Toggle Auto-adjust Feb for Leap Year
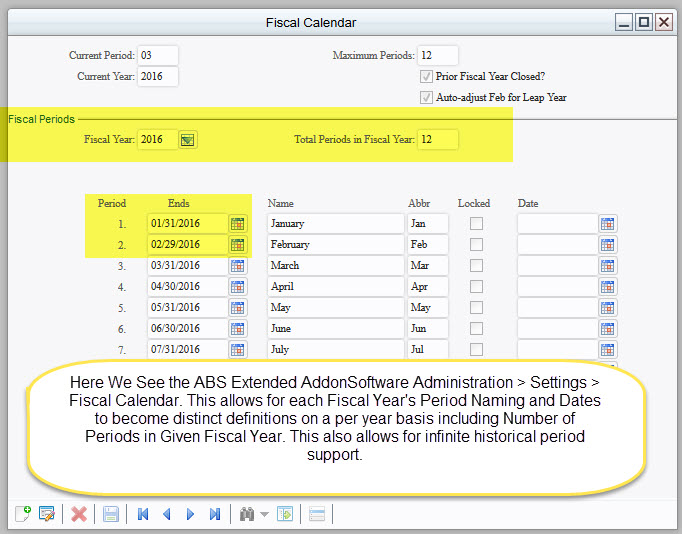This screenshot has height=534, width=682. click(x=427, y=98)
